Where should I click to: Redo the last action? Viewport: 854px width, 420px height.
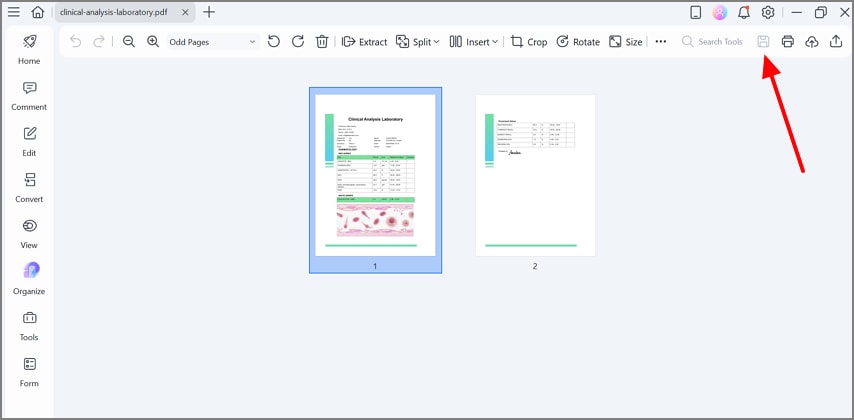coord(99,41)
